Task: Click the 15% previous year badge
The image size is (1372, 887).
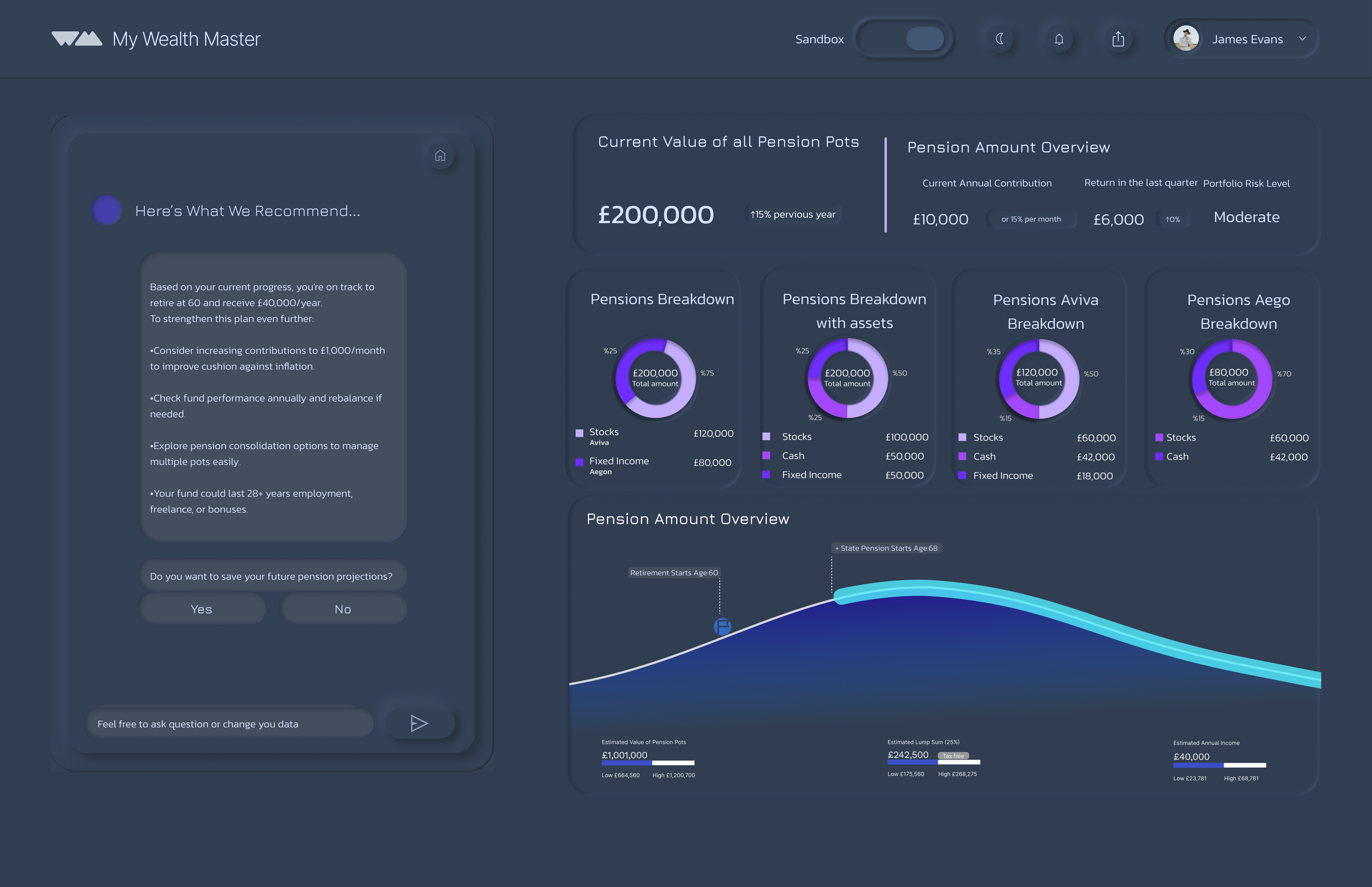Action: pyautogui.click(x=793, y=214)
